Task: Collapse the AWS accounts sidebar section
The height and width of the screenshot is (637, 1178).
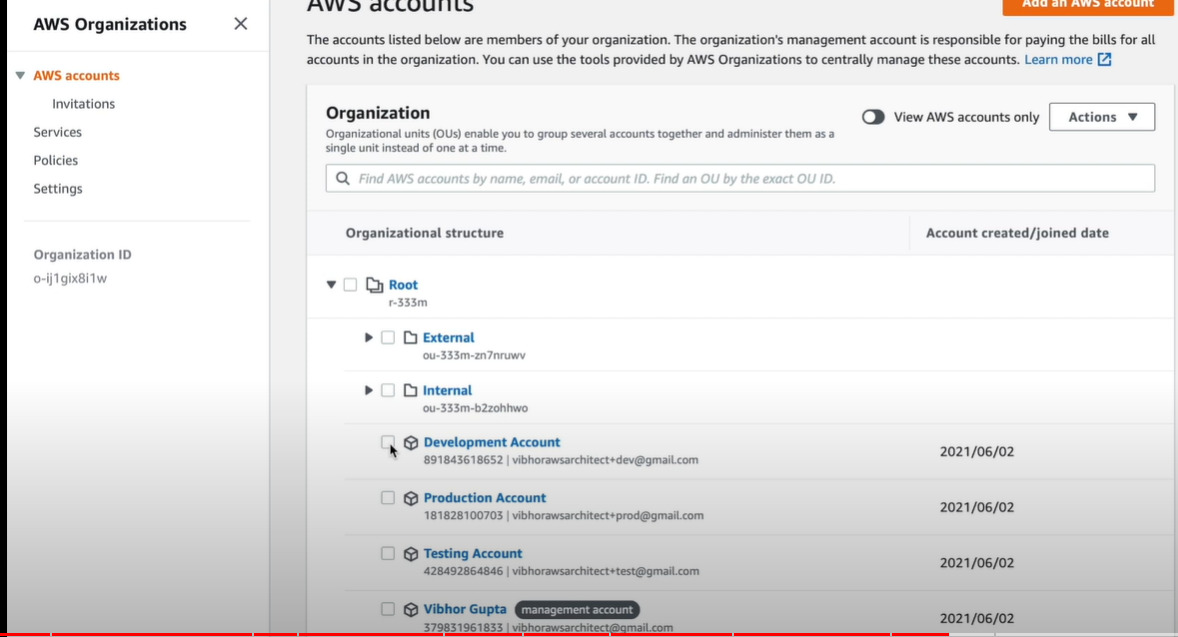Action: point(20,75)
